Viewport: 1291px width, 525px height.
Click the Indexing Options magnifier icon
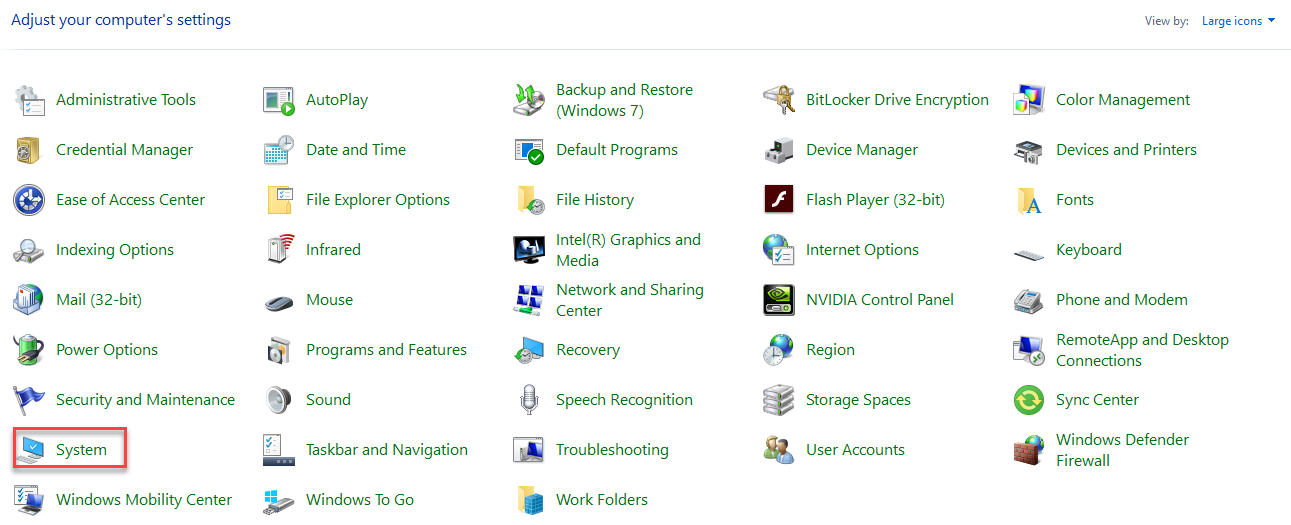click(28, 250)
